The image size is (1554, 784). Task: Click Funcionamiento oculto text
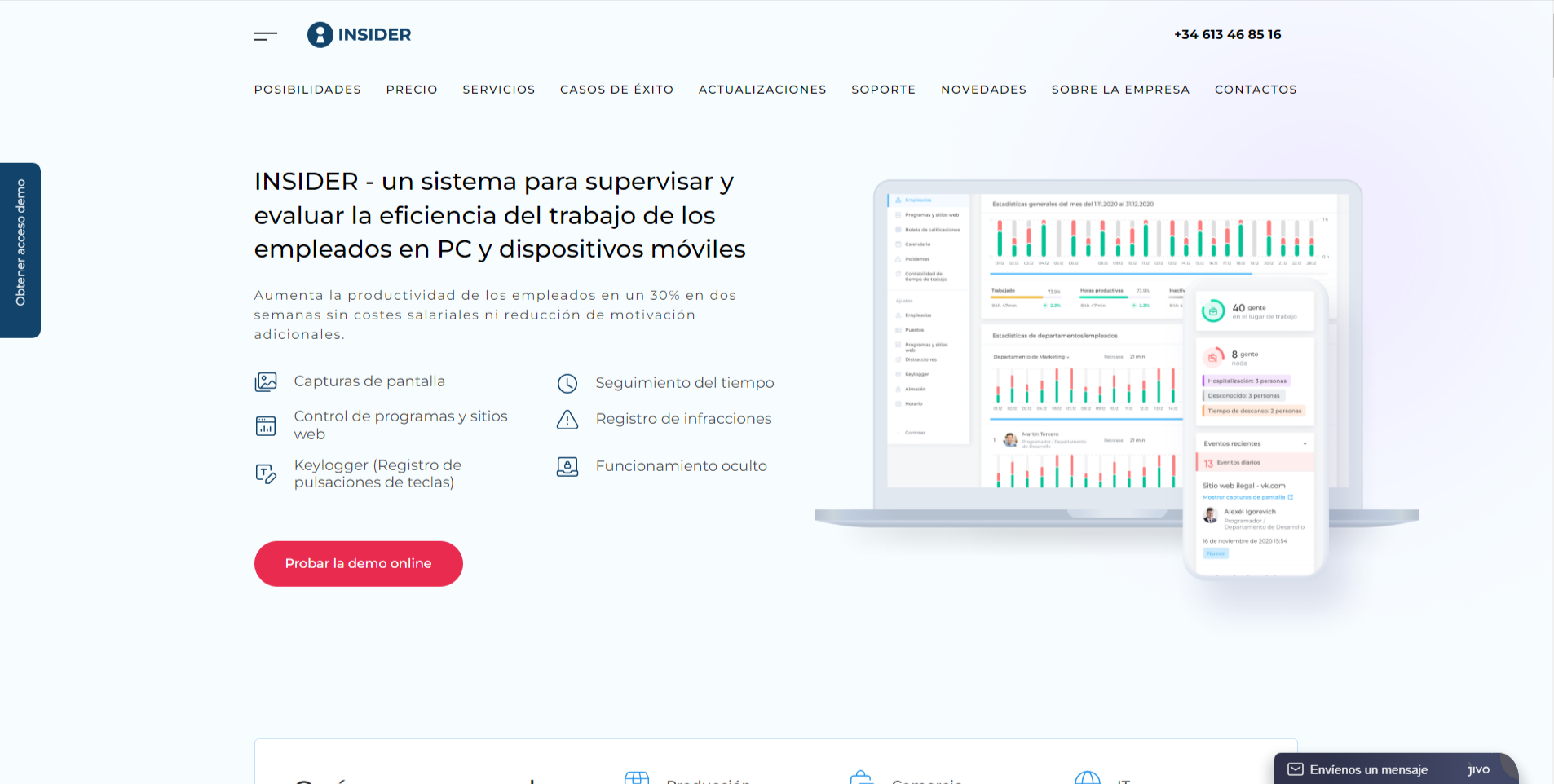click(681, 466)
